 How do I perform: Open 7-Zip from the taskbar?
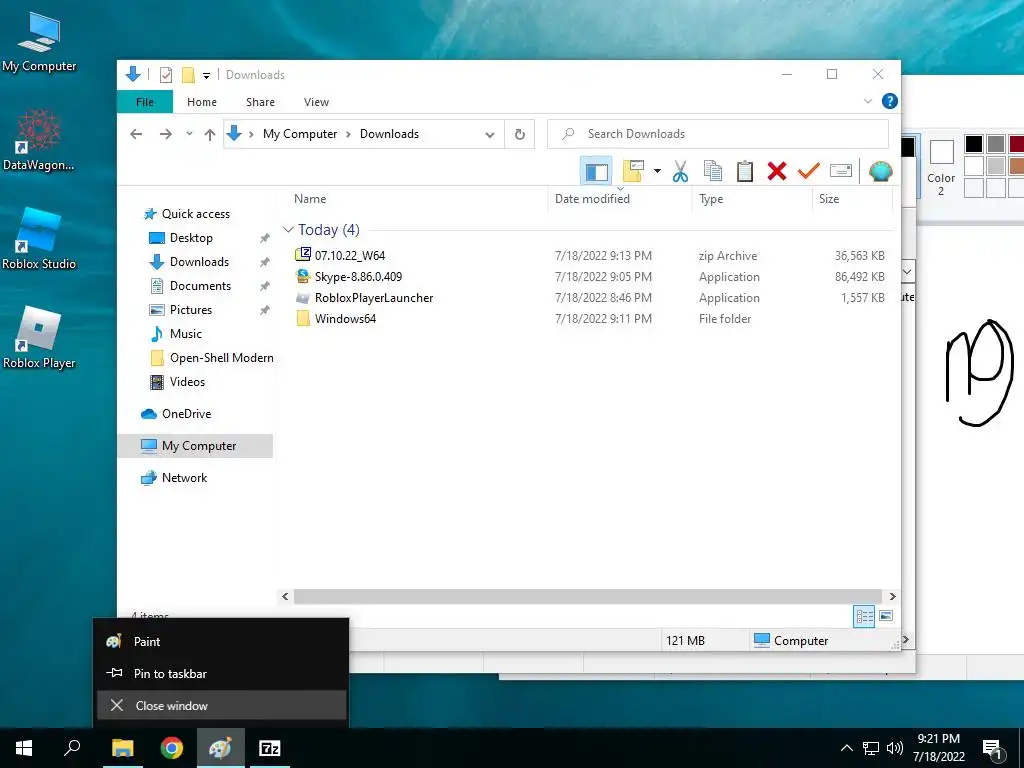coord(269,748)
